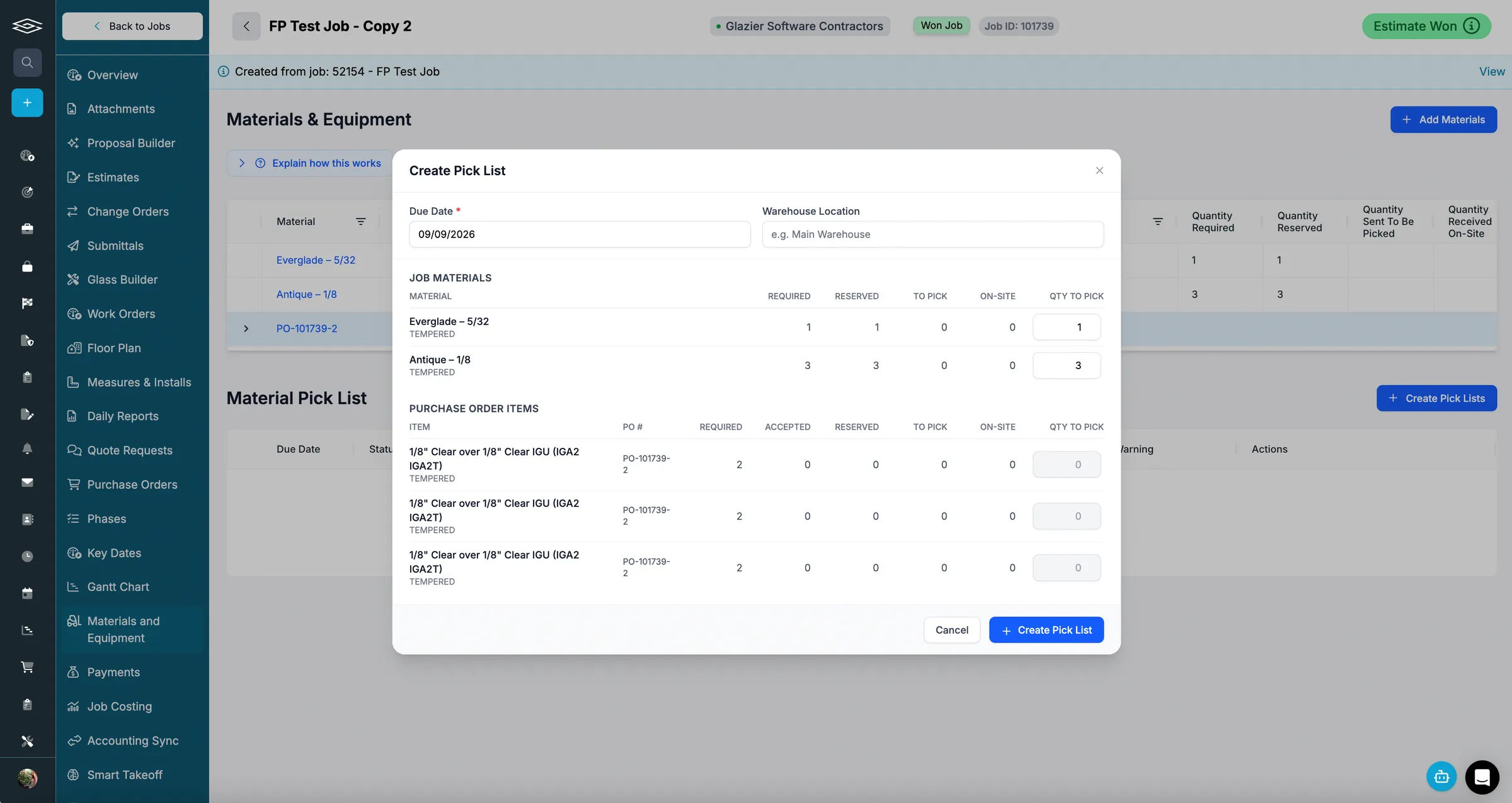Open the Antique – 1/8 material link
Image resolution: width=1512 pixels, height=803 pixels.
[x=306, y=294]
